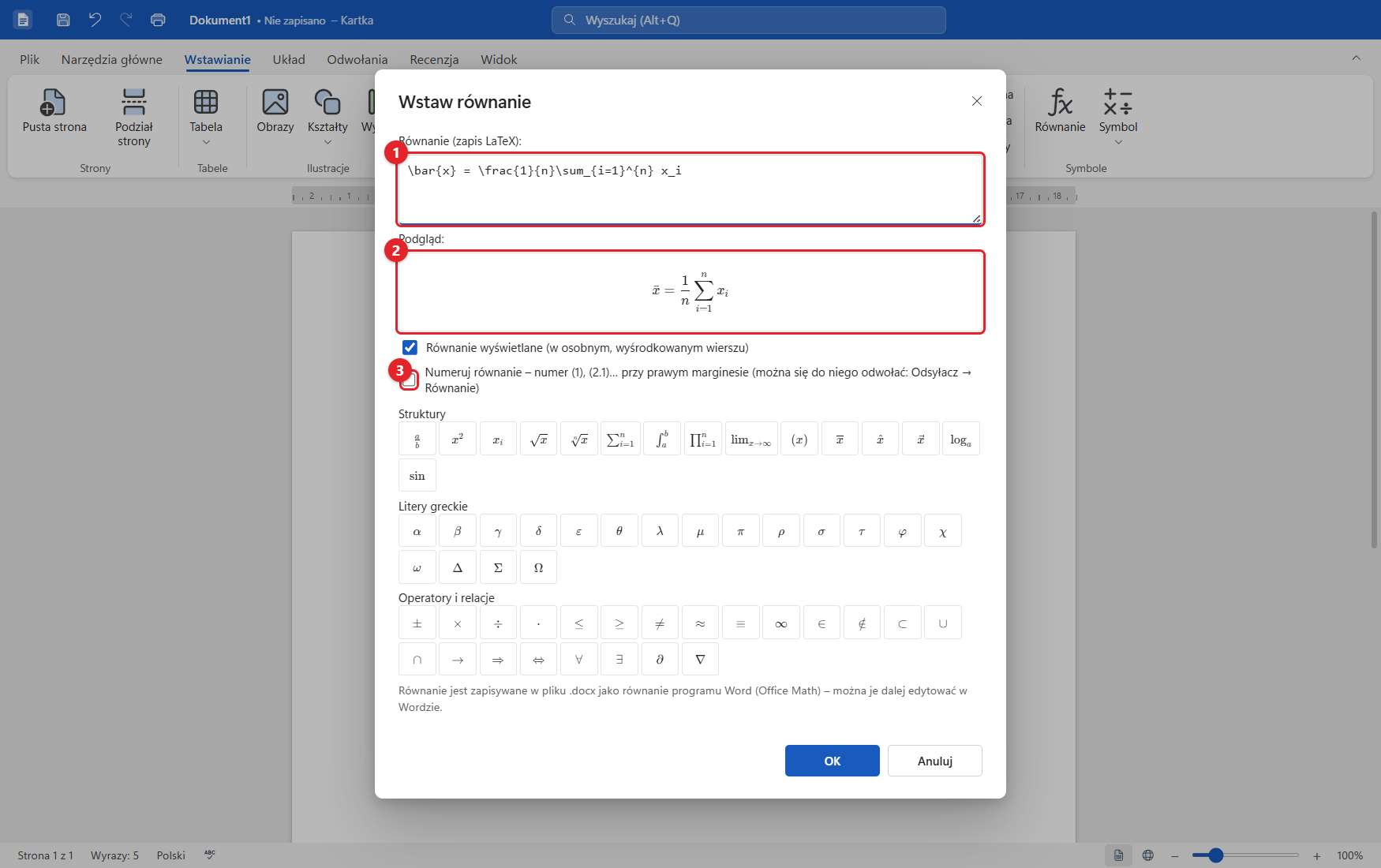Enable the 'Numeruj równanie' checkbox

[x=409, y=380]
